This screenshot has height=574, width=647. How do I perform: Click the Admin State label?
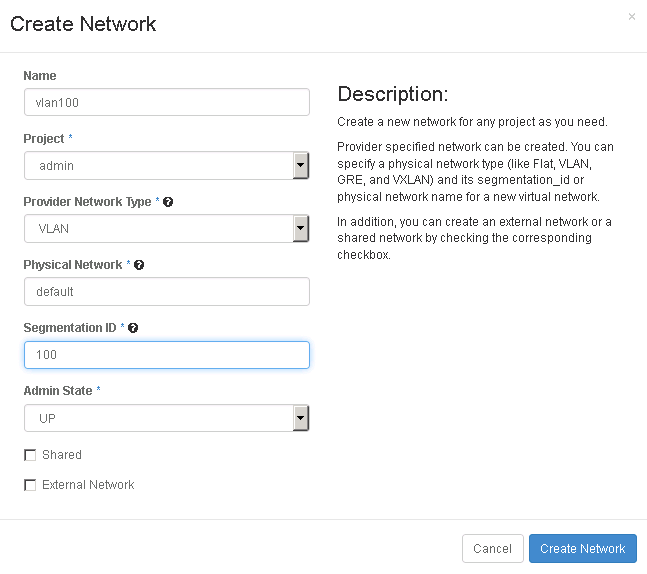[57, 391]
